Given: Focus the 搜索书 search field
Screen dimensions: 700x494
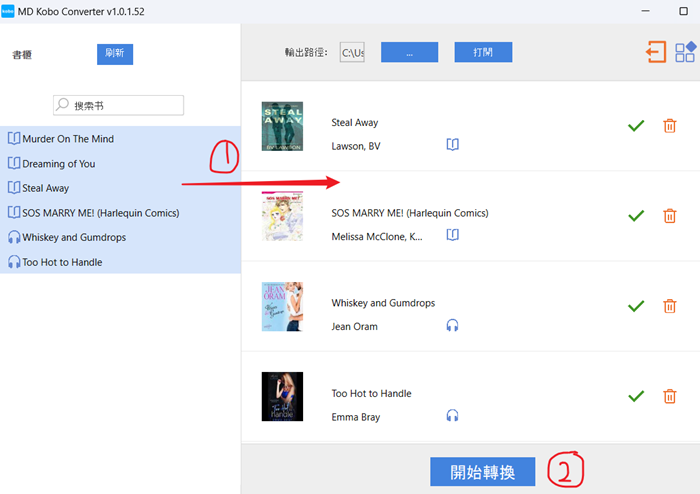Looking at the screenshot, I should tap(118, 105).
